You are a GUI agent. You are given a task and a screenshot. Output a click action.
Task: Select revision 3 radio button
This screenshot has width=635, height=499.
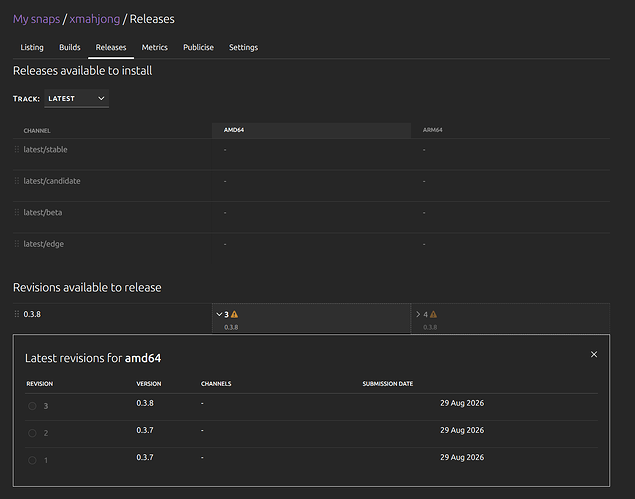coord(32,406)
